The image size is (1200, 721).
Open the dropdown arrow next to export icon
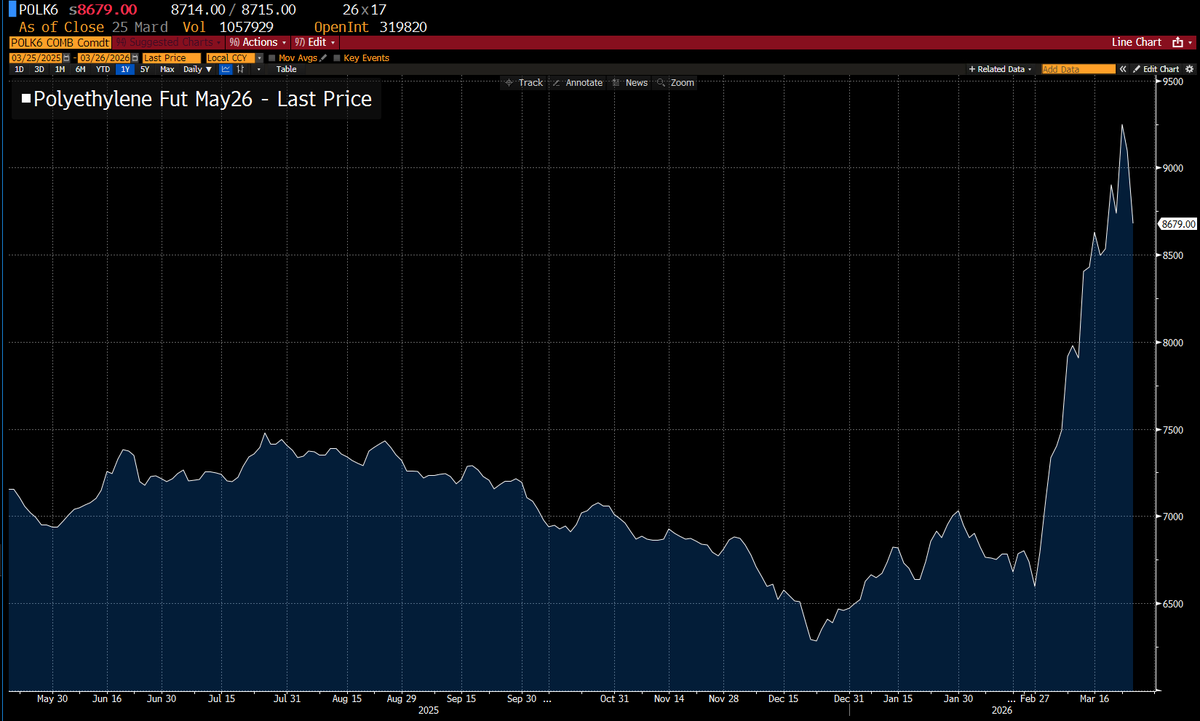tap(1190, 43)
